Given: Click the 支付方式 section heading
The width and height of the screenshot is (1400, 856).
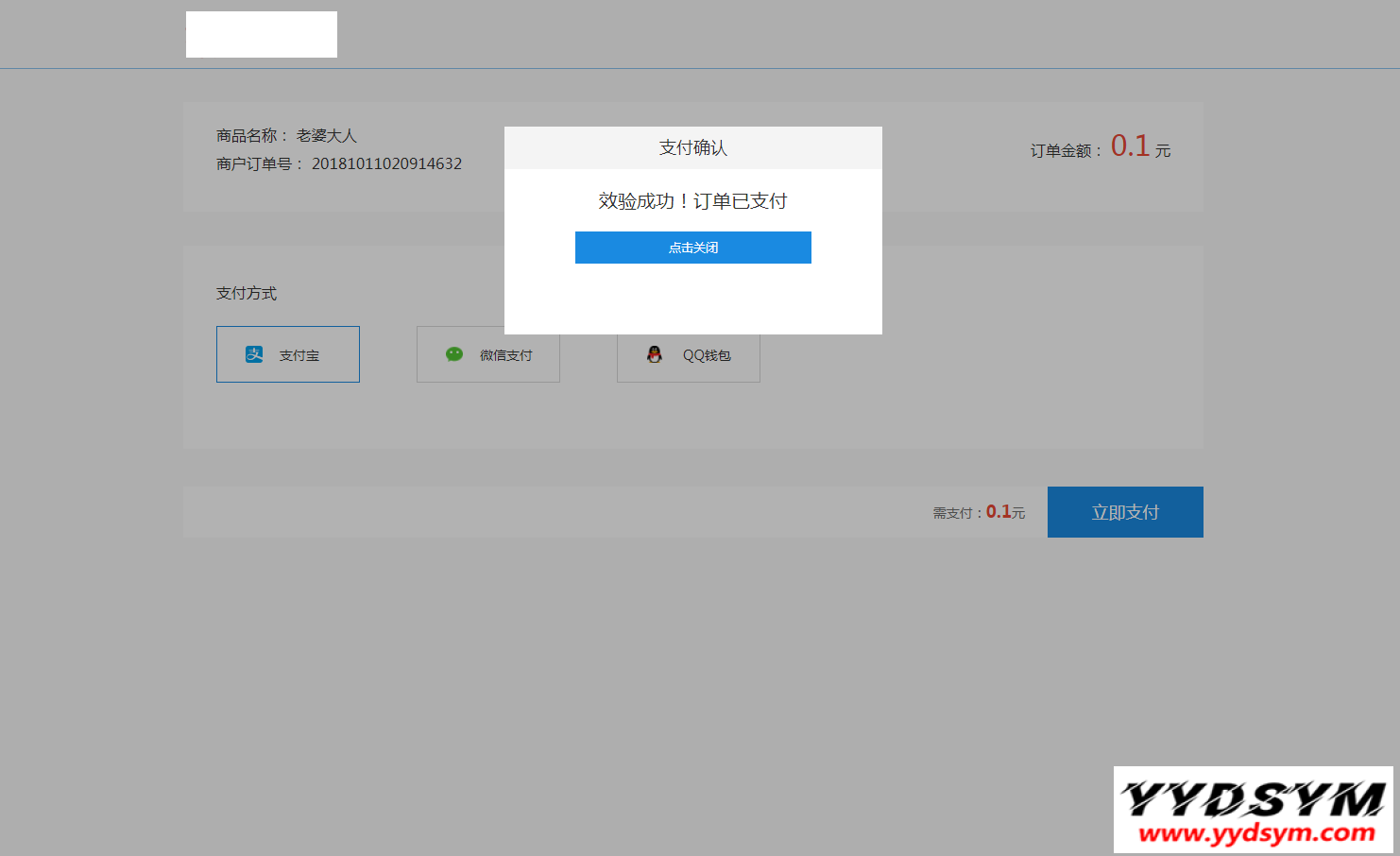Looking at the screenshot, I should (x=247, y=294).
